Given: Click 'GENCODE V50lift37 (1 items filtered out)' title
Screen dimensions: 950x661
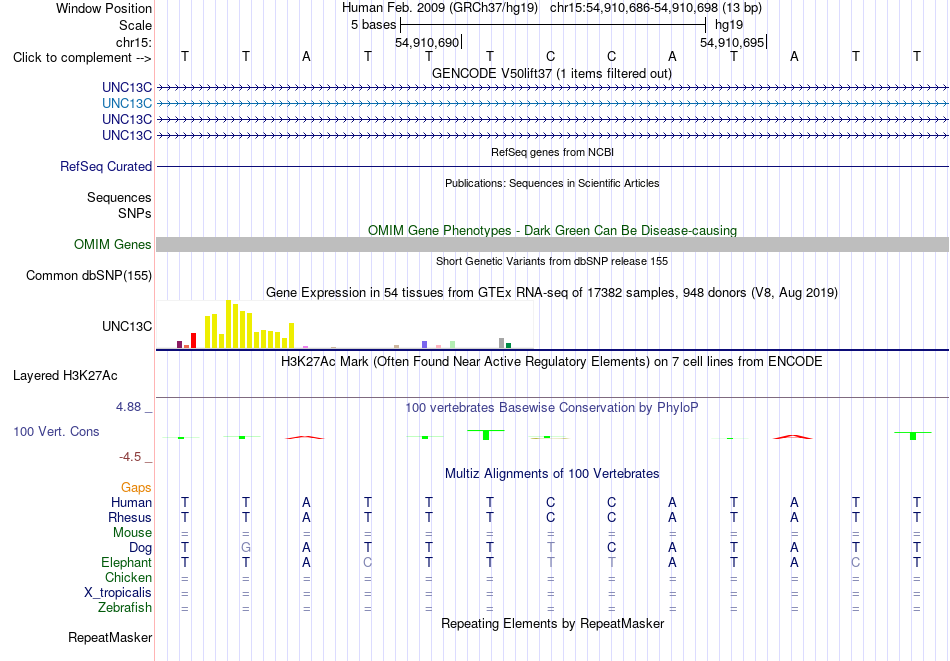Looking at the screenshot, I should pyautogui.click(x=552, y=74).
